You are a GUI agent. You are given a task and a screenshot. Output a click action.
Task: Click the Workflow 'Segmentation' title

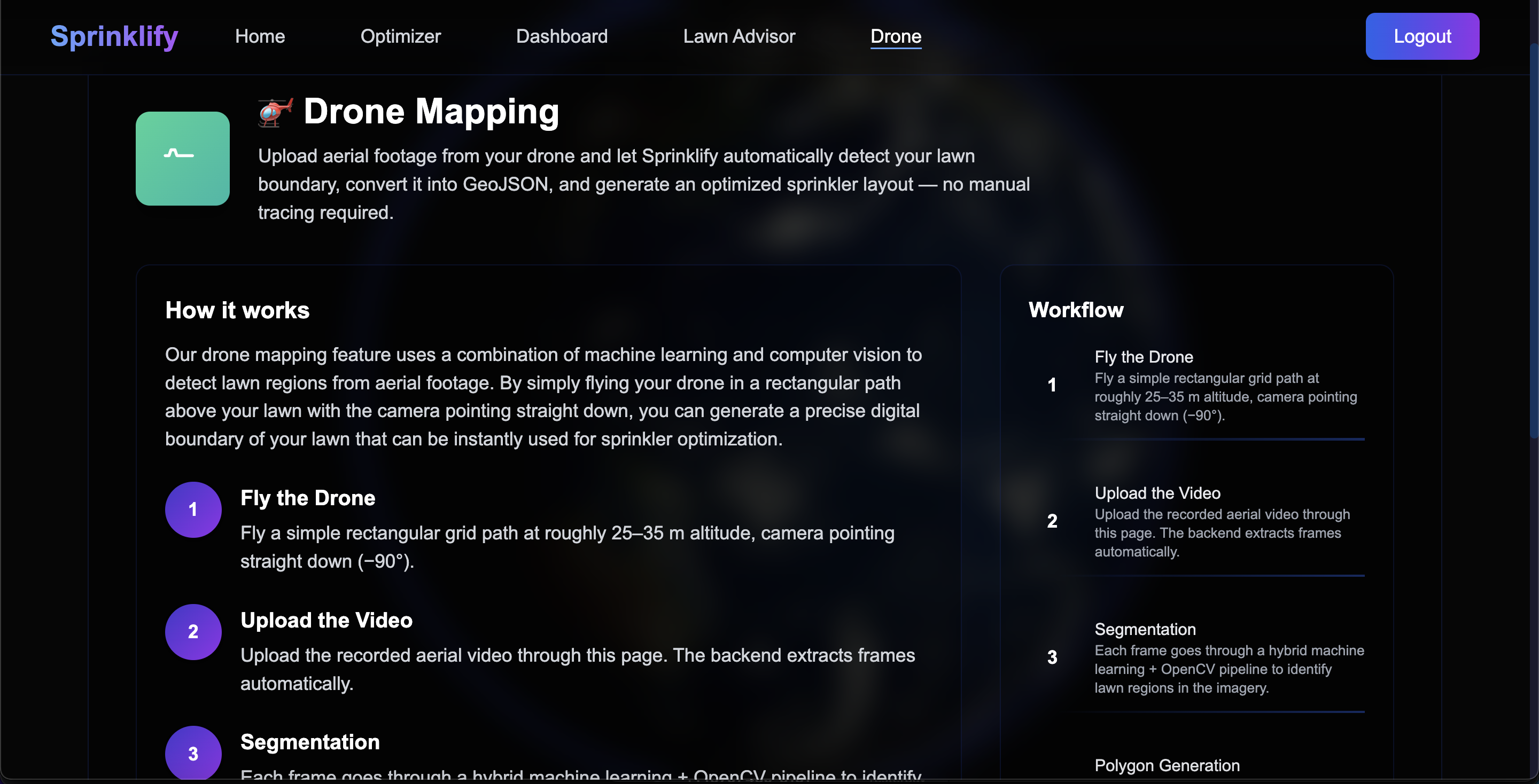click(x=1145, y=629)
